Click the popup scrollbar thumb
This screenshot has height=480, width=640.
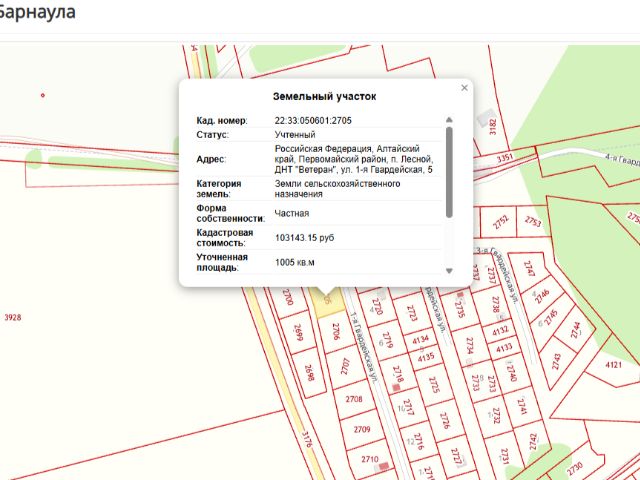pos(449,172)
